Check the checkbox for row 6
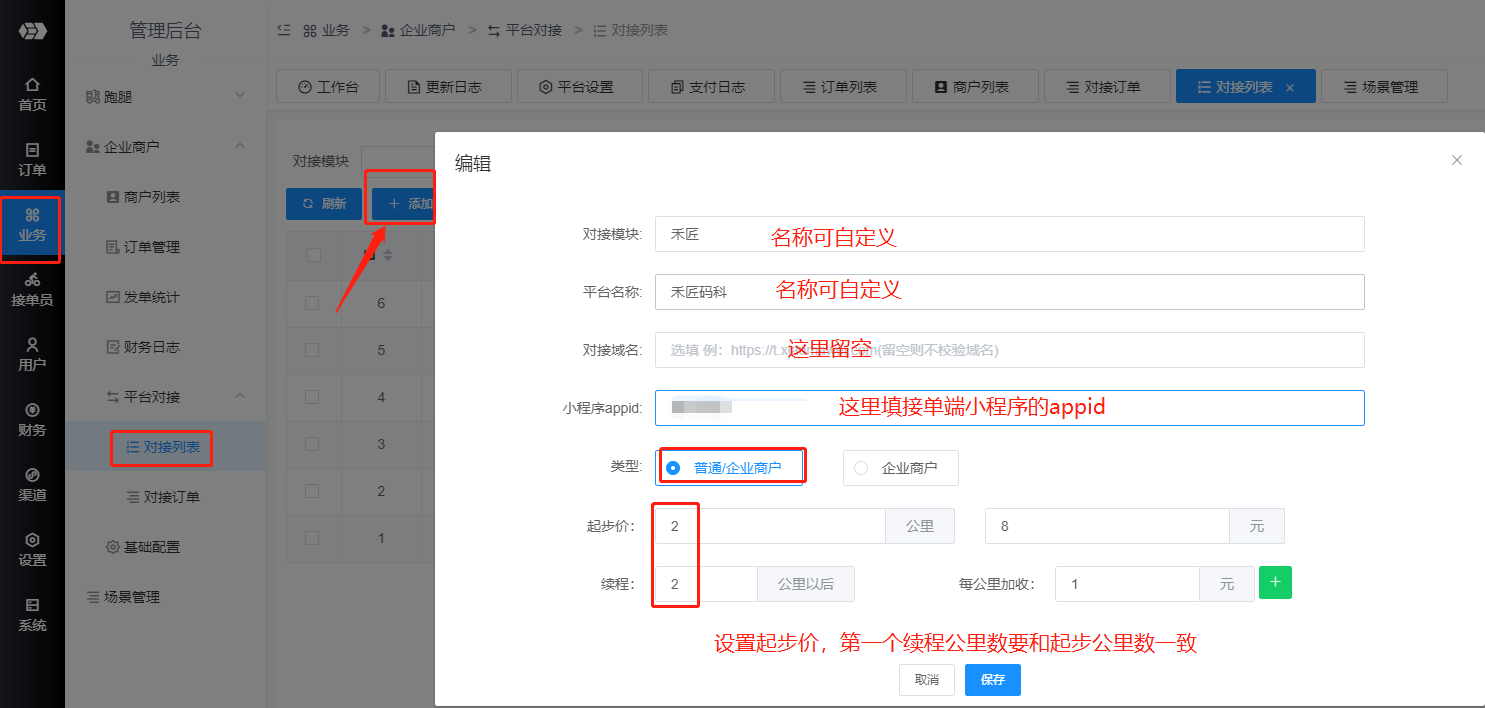 tap(312, 302)
